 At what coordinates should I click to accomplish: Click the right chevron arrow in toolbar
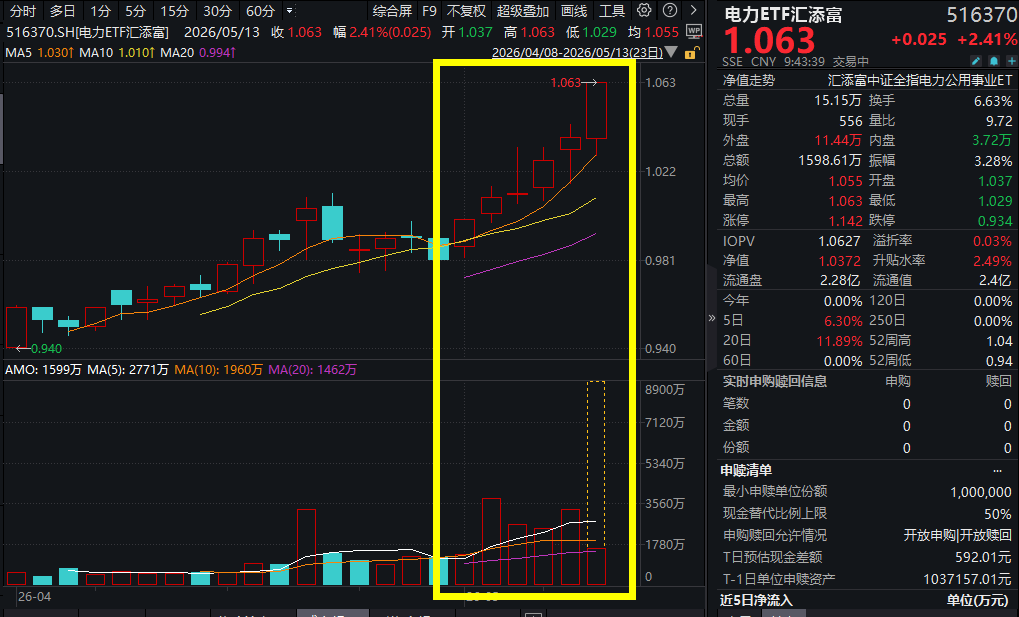693,10
